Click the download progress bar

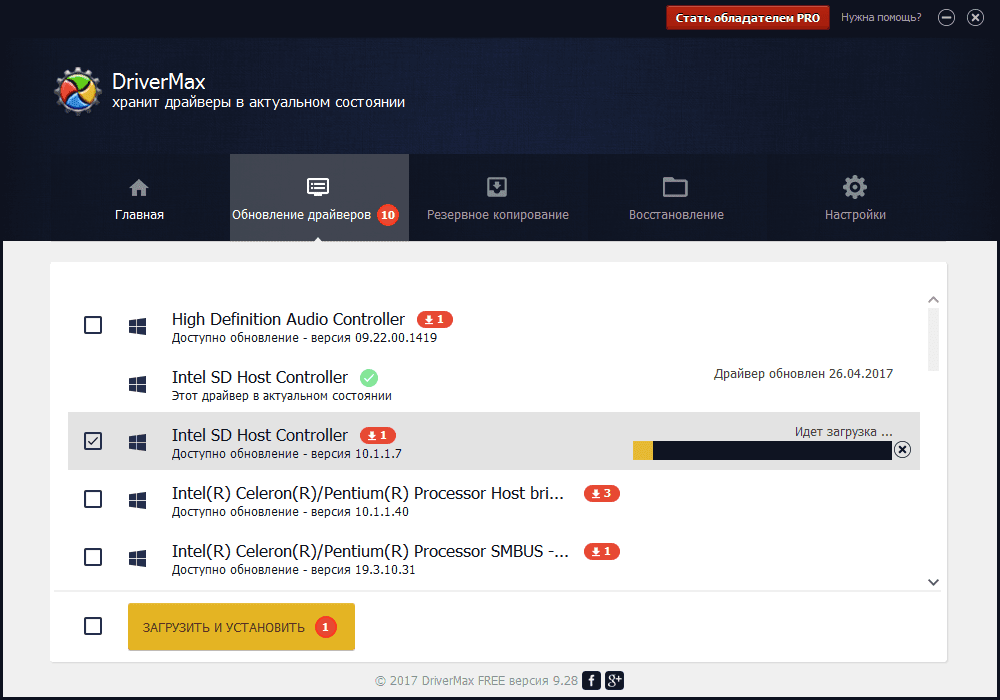[x=762, y=450]
